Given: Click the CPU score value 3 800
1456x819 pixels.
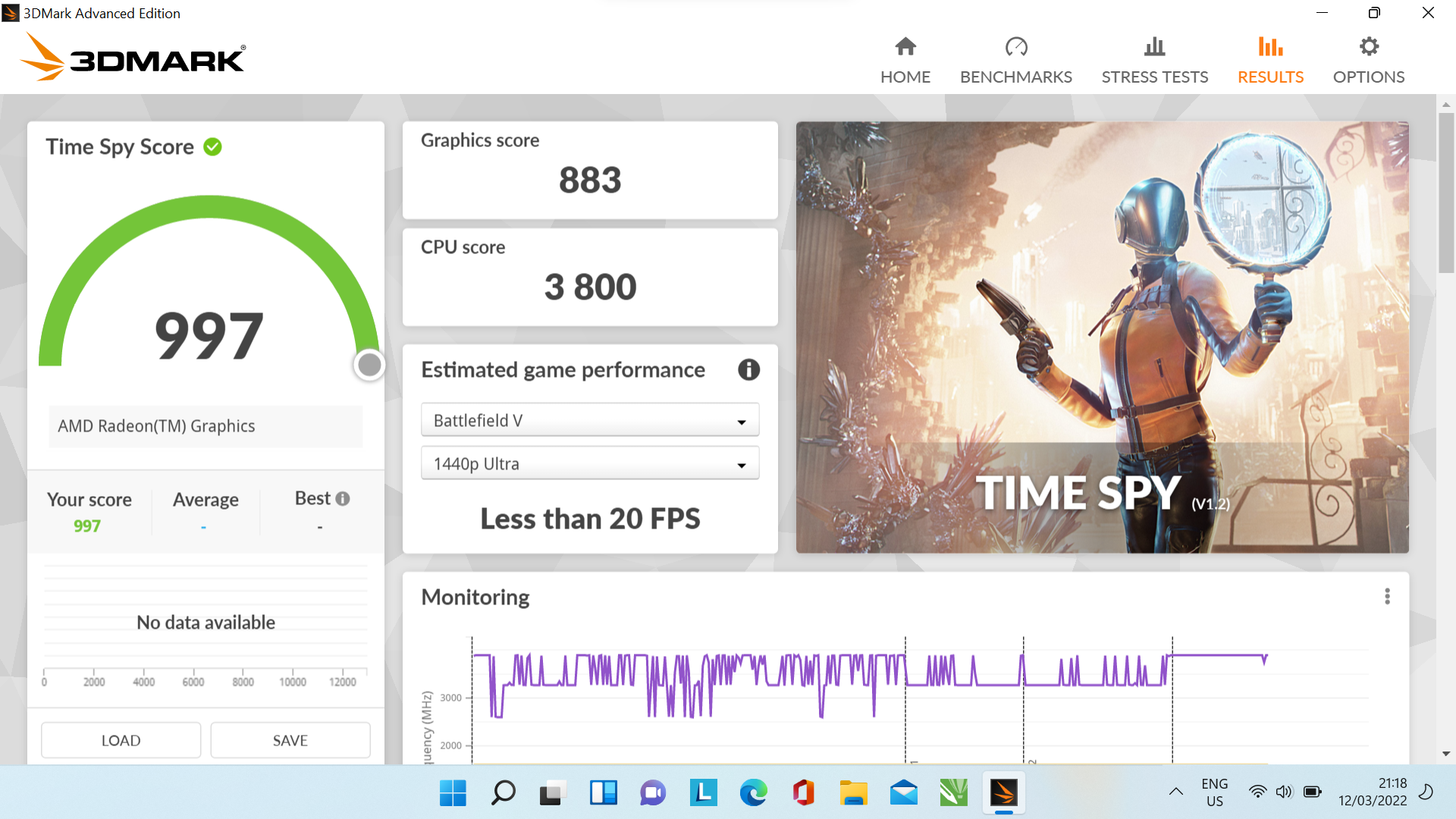Looking at the screenshot, I should 590,287.
